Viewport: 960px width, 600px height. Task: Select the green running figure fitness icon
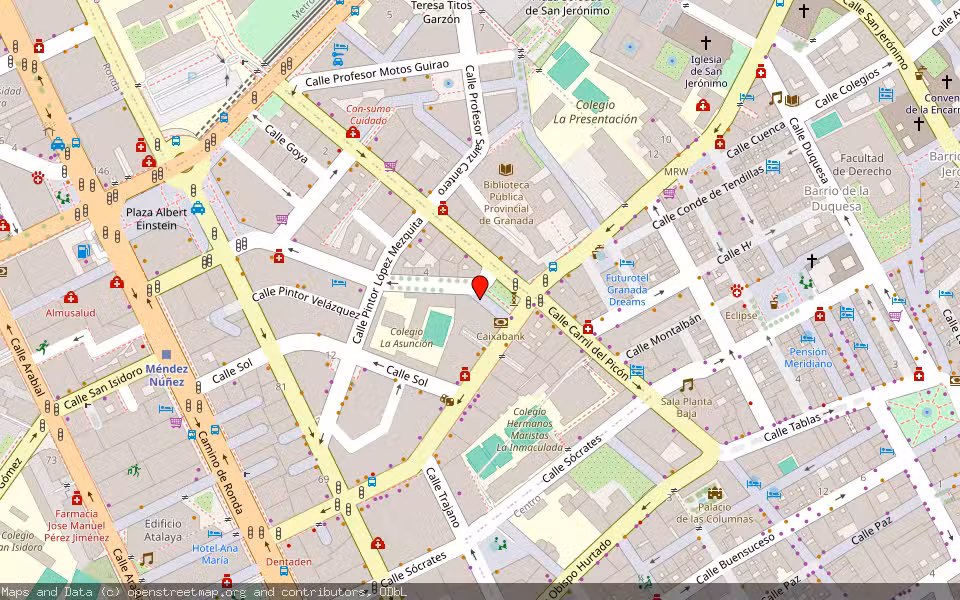tap(42, 347)
